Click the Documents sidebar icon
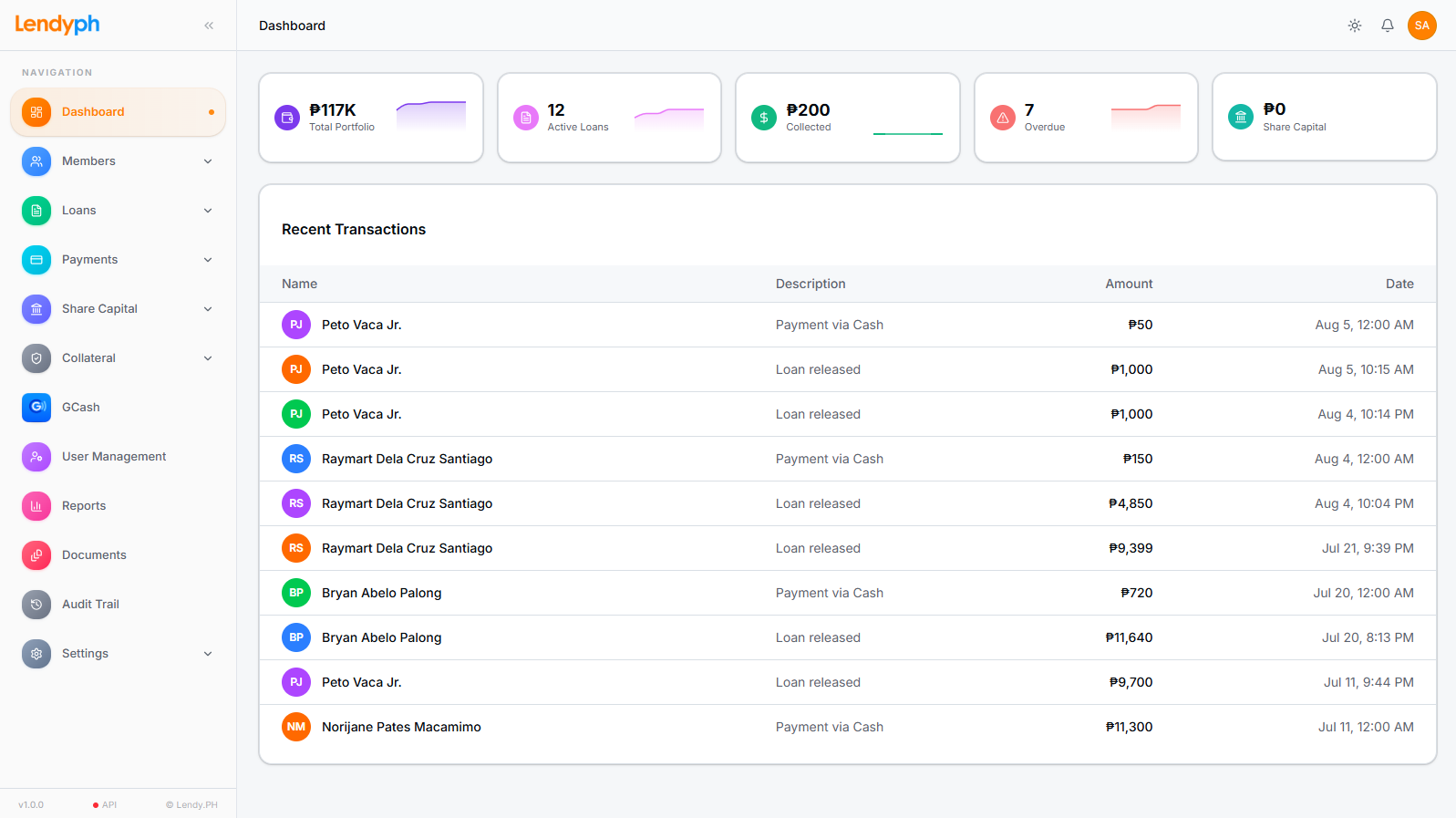Image resolution: width=1456 pixels, height=818 pixels. pos(36,555)
